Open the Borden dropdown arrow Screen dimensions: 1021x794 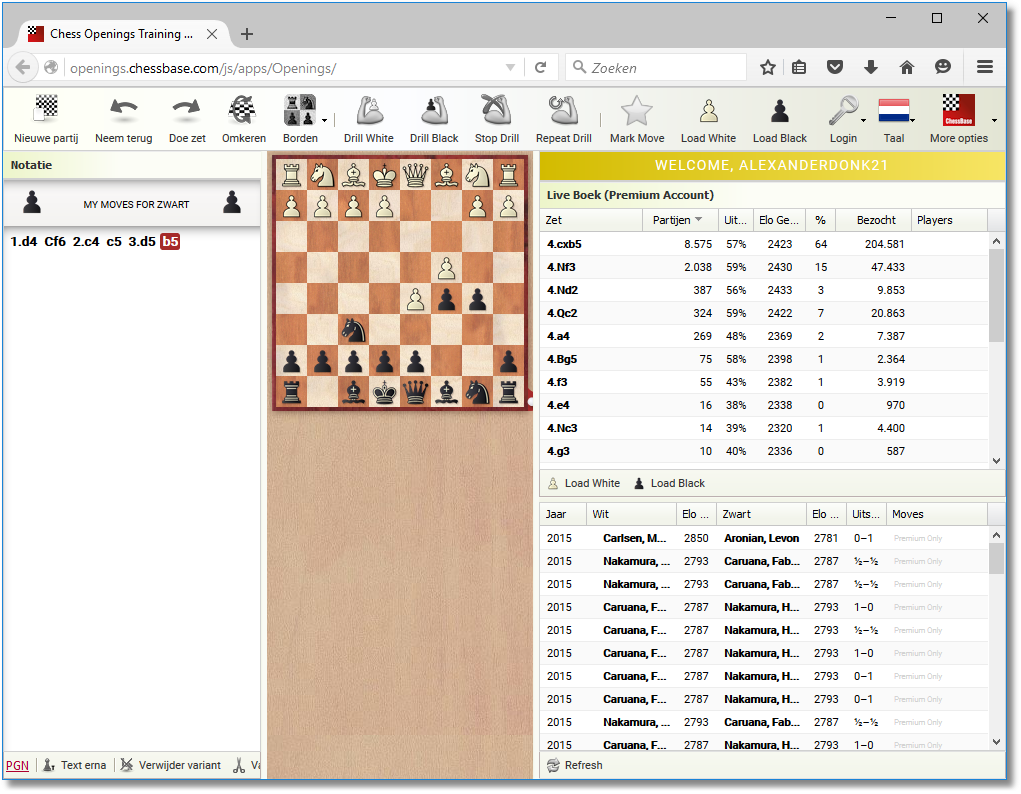point(324,118)
